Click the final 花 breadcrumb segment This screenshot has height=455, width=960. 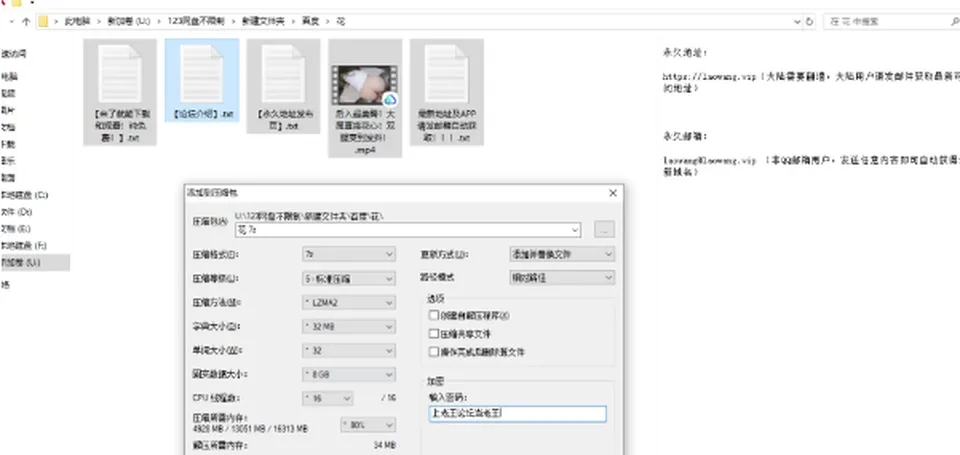pyautogui.click(x=341, y=21)
